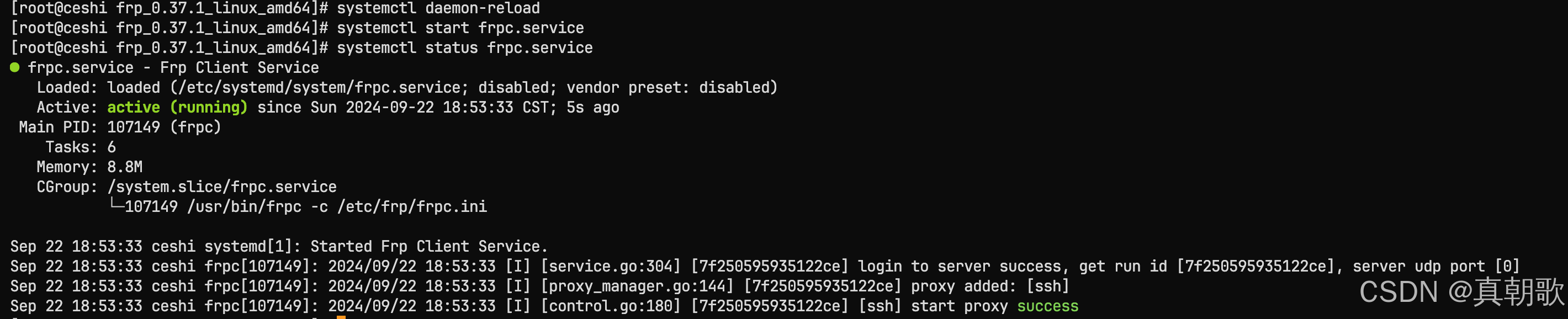The image size is (1568, 319).
Task: Click the green "active (running)" status text
Action: [x=177, y=108]
